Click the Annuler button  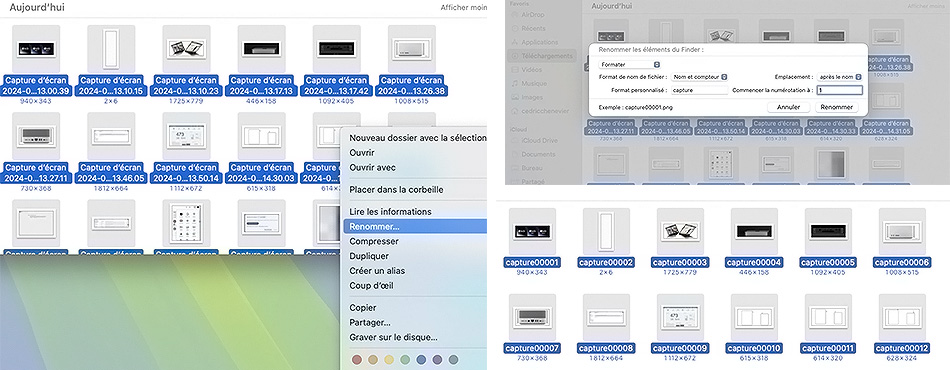tap(788, 107)
